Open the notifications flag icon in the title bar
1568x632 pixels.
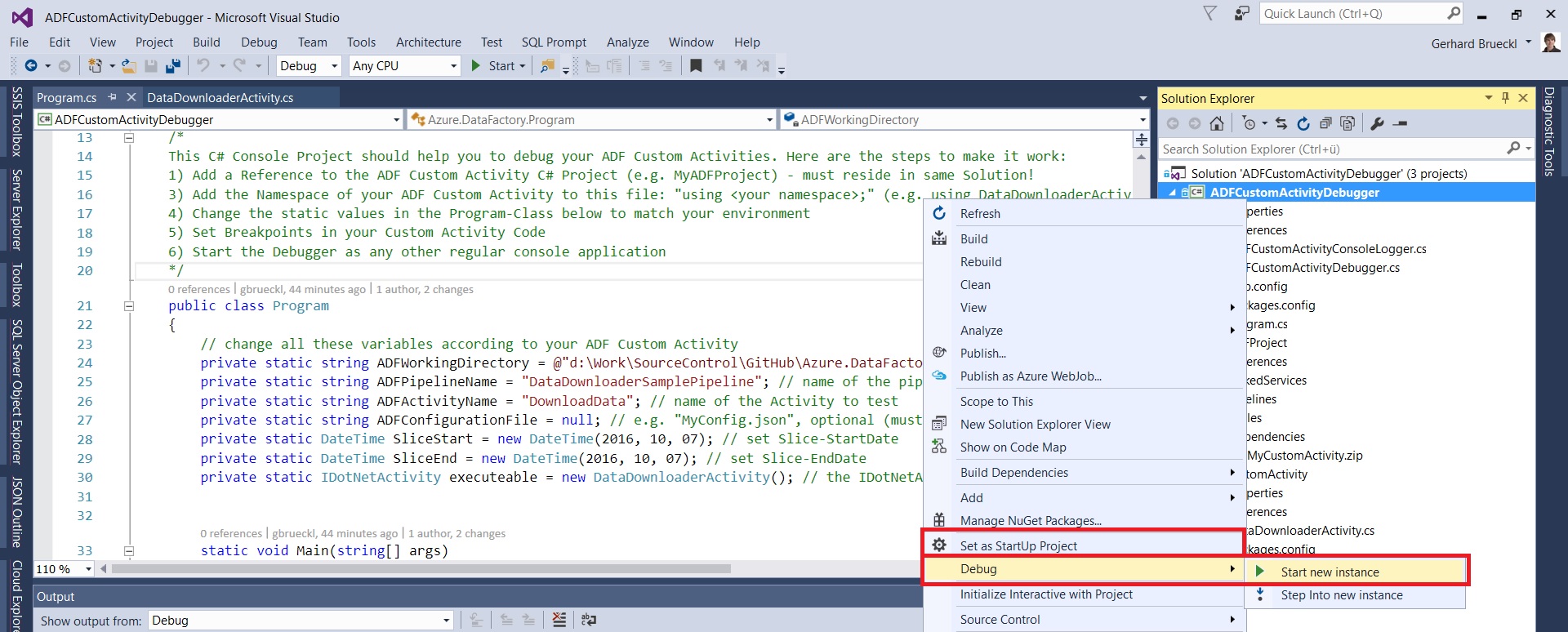point(1210,13)
